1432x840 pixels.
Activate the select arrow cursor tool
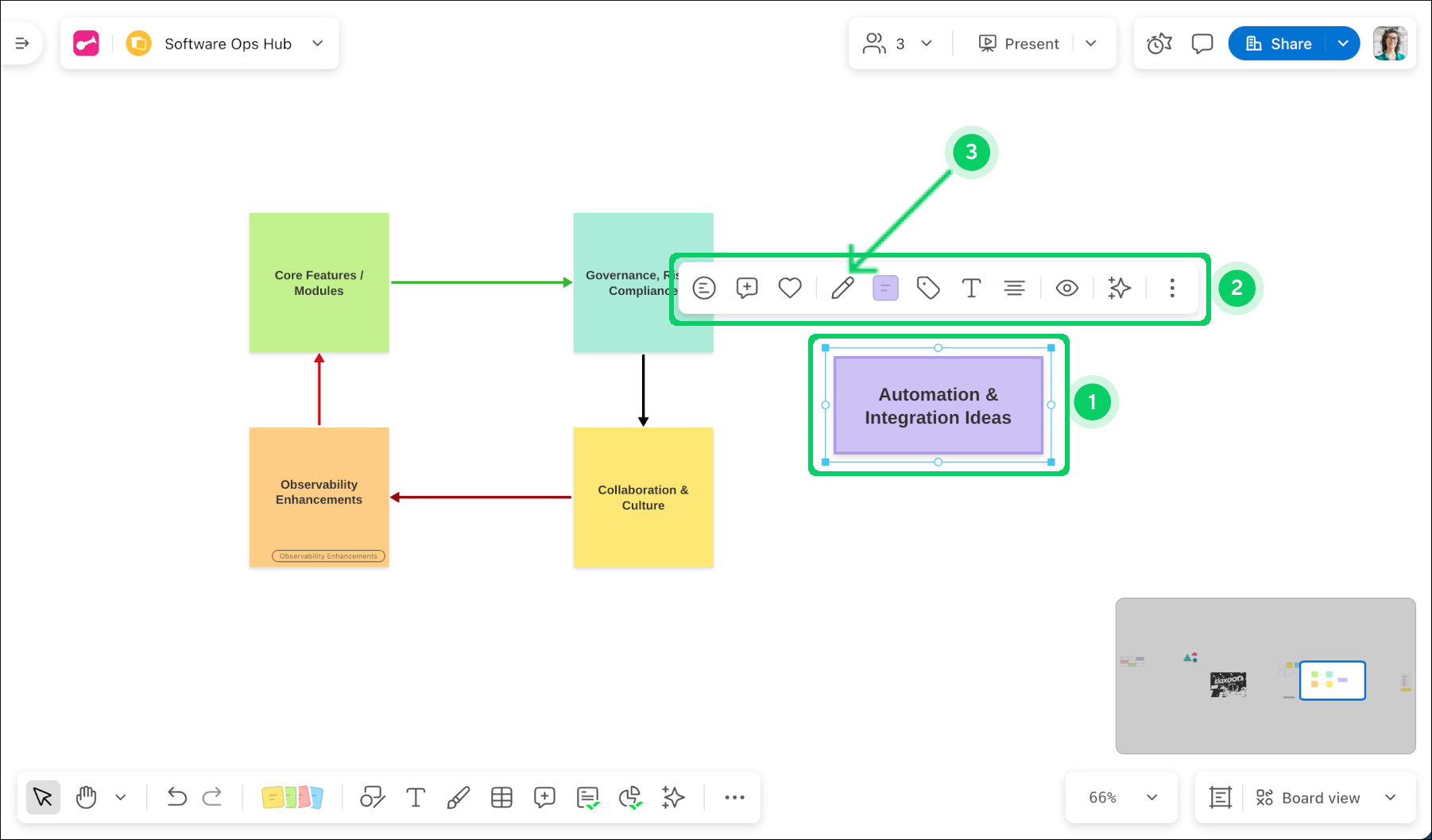[x=43, y=797]
